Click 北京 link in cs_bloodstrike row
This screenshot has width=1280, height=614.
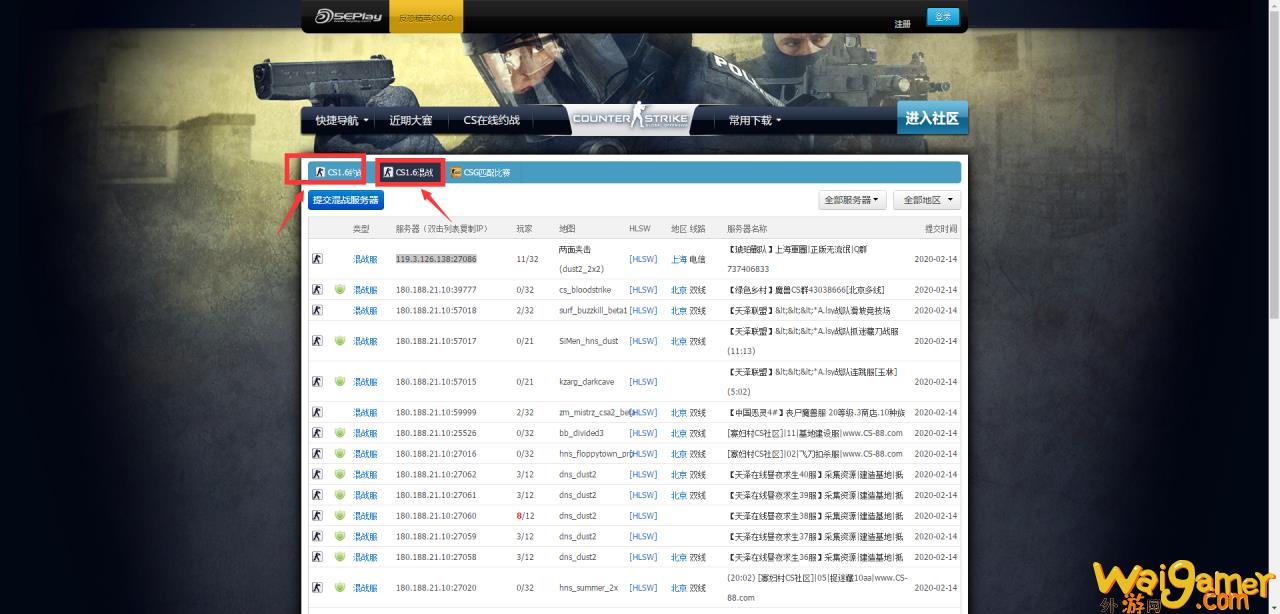[679, 290]
